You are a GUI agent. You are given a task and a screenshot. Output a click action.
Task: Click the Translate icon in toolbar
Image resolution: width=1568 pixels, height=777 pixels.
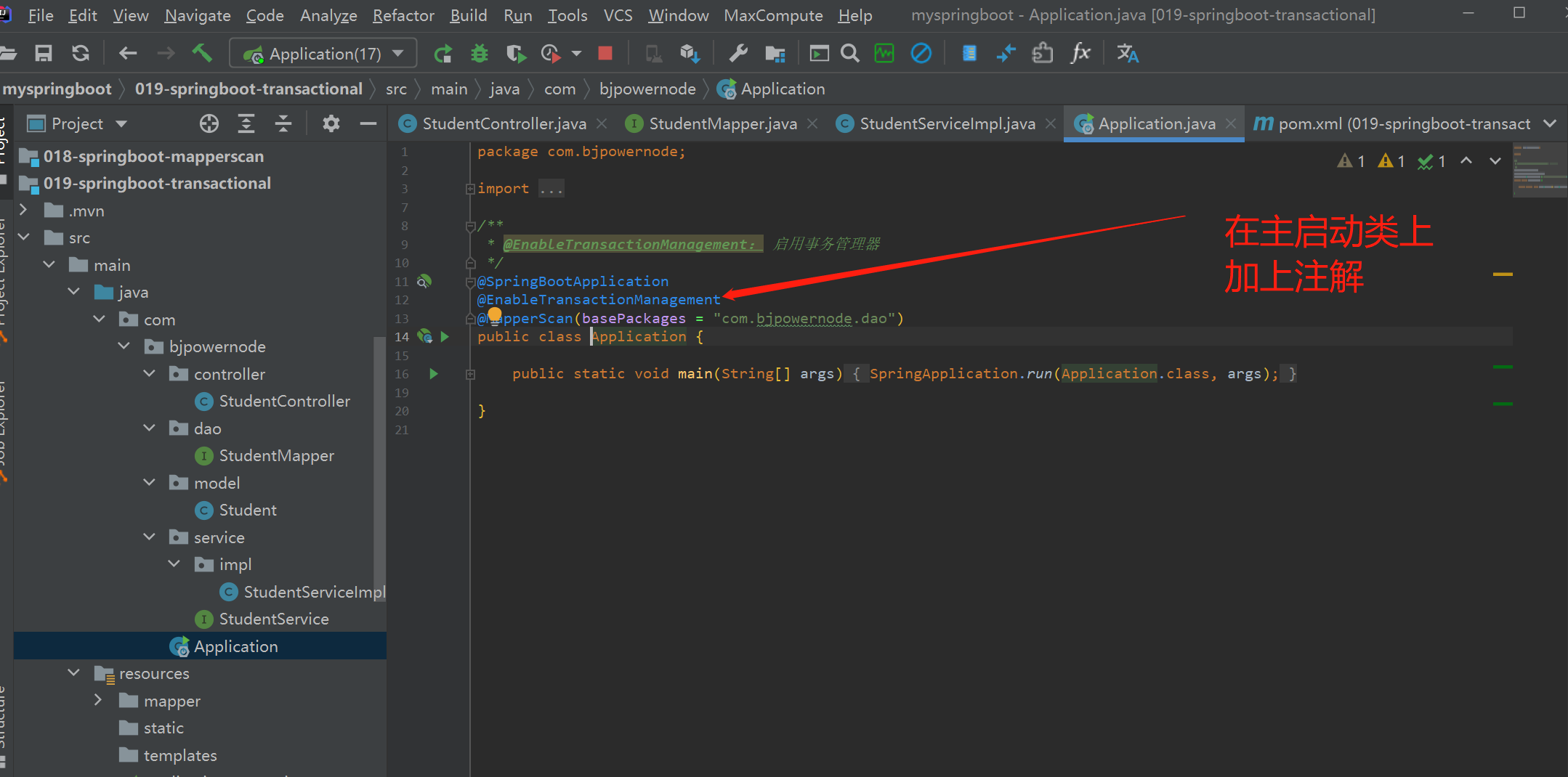[1127, 53]
